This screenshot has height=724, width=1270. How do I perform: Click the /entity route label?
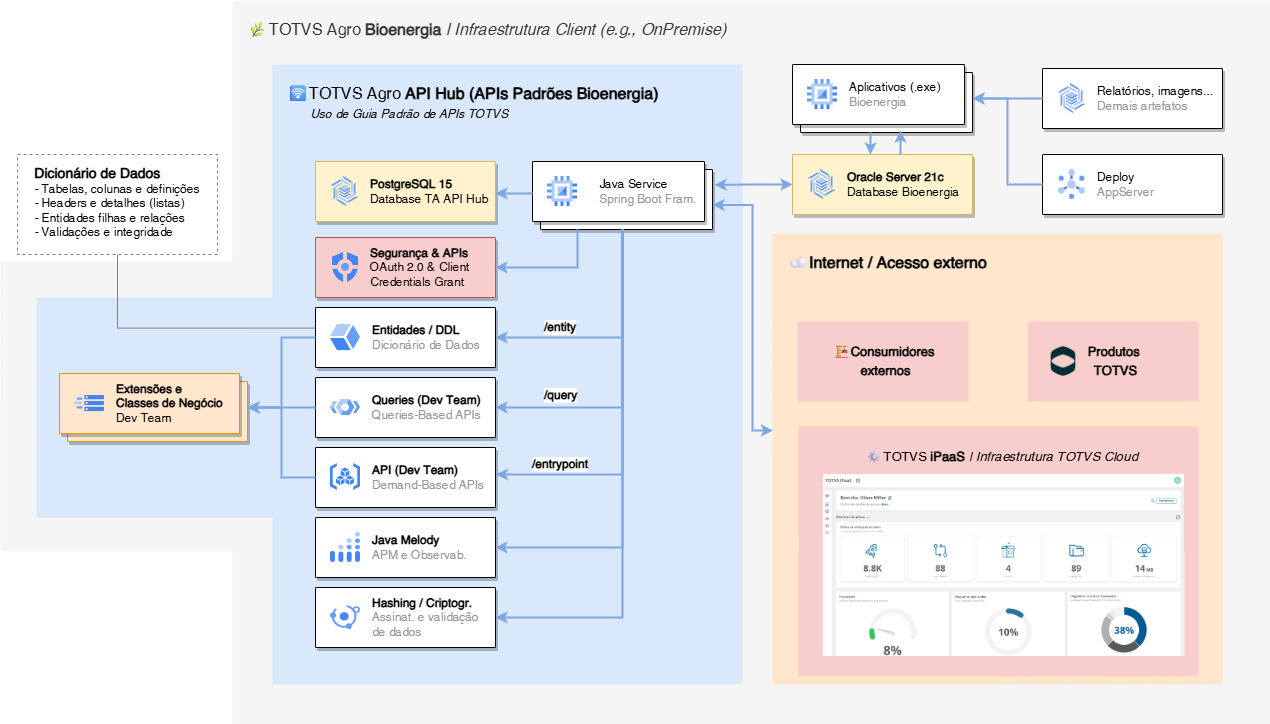pyautogui.click(x=559, y=327)
